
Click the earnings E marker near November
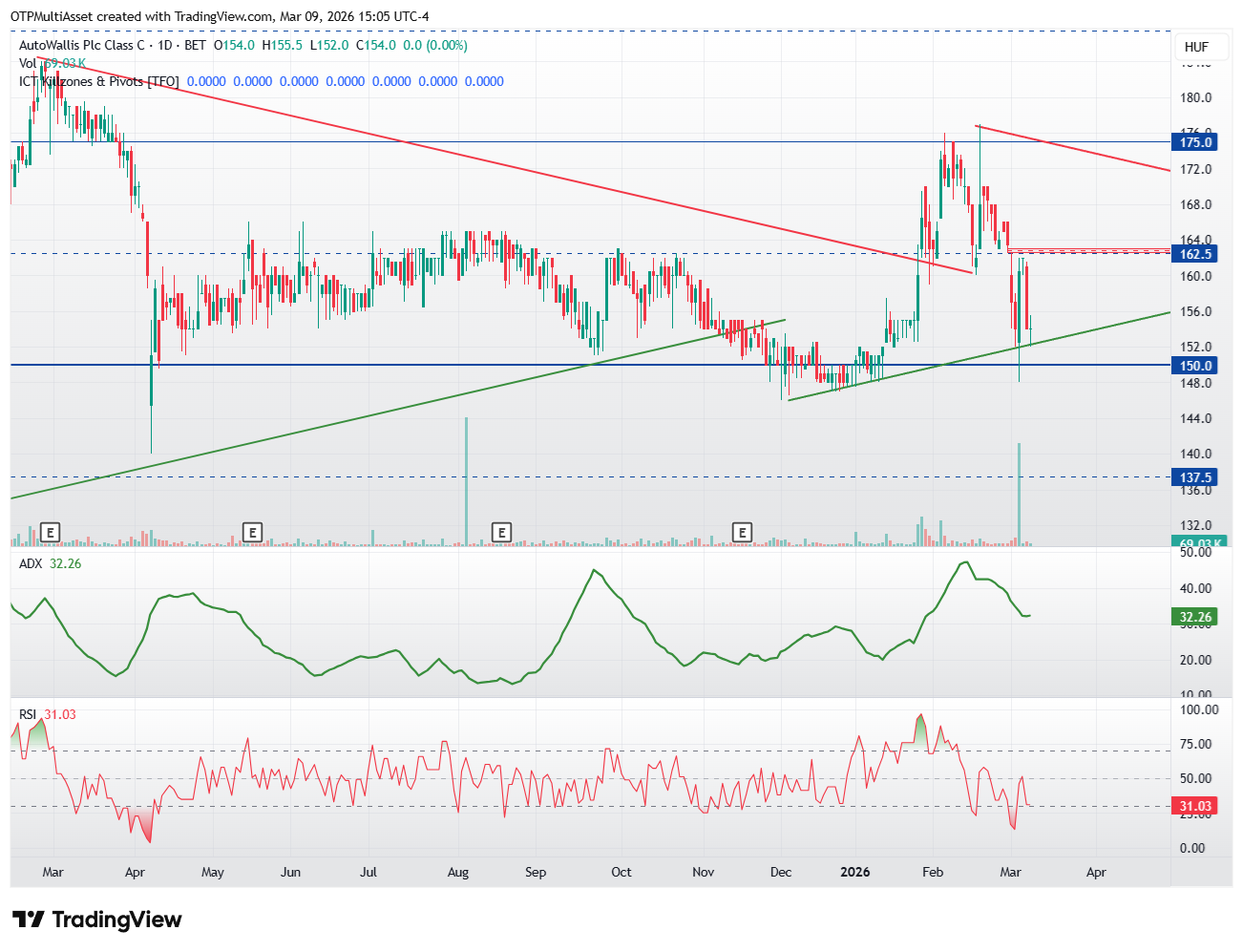coord(742,532)
